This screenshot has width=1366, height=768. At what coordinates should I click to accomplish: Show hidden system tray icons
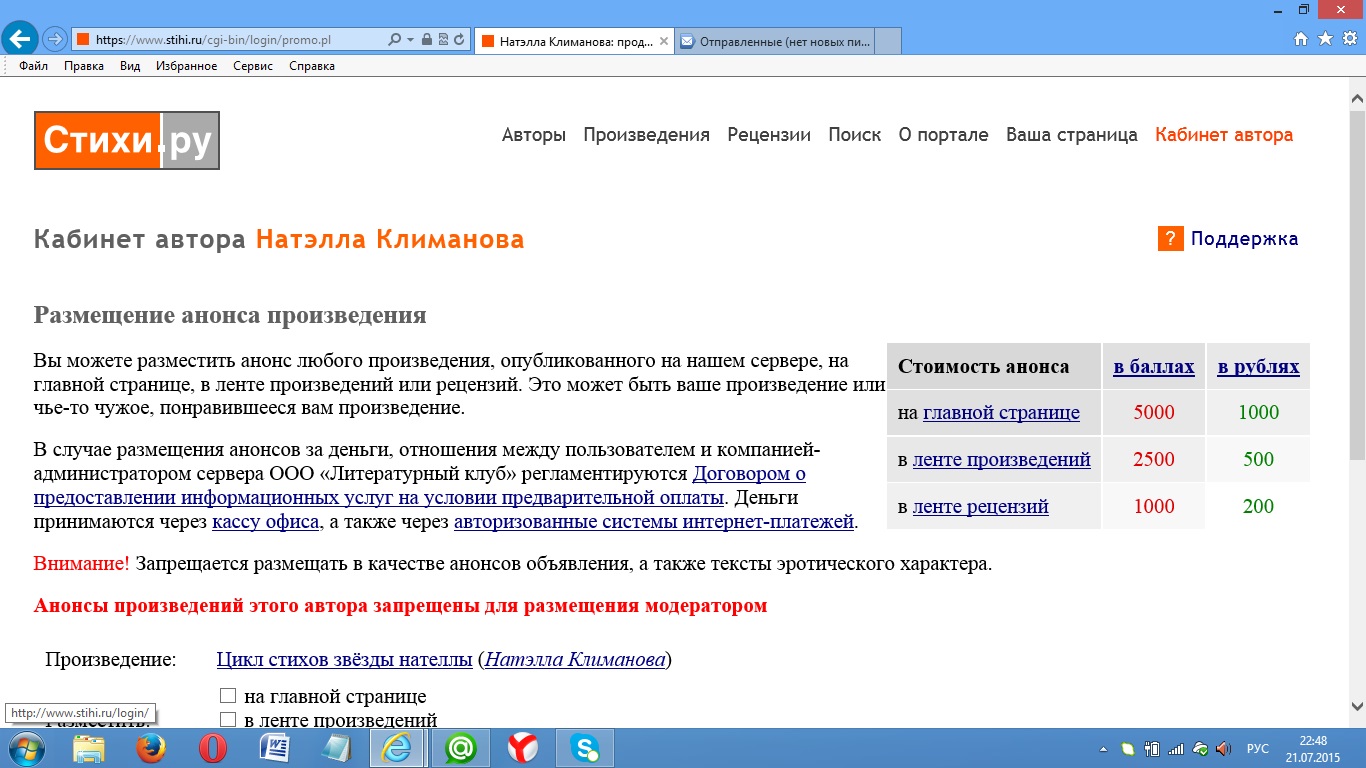pos(1103,749)
